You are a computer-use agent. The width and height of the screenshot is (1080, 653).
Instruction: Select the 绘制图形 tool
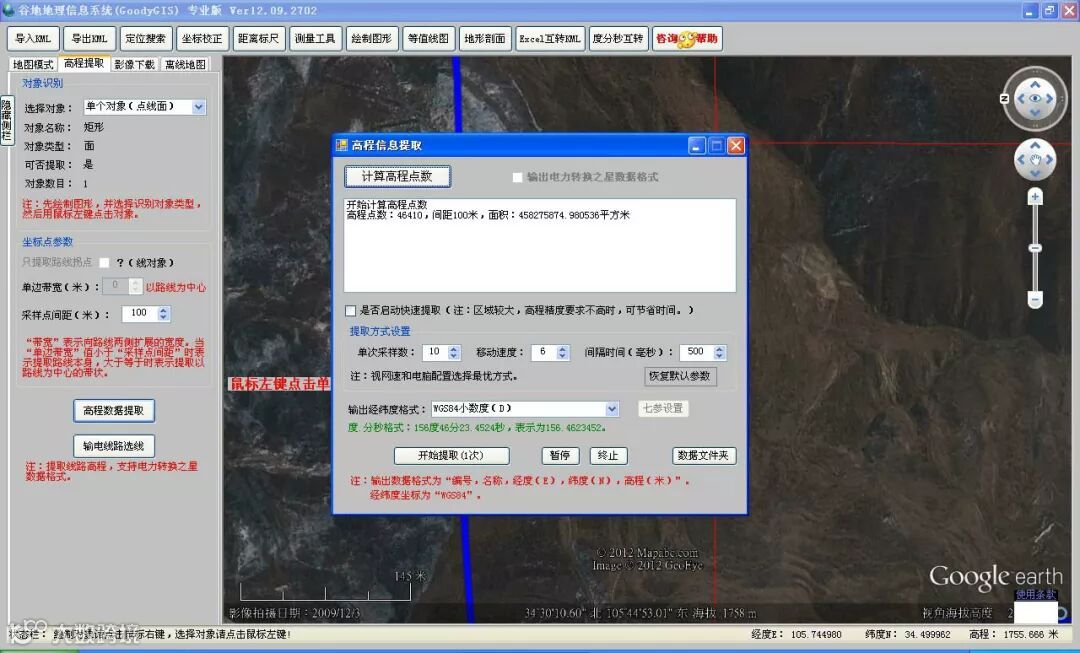pyautogui.click(x=372, y=39)
